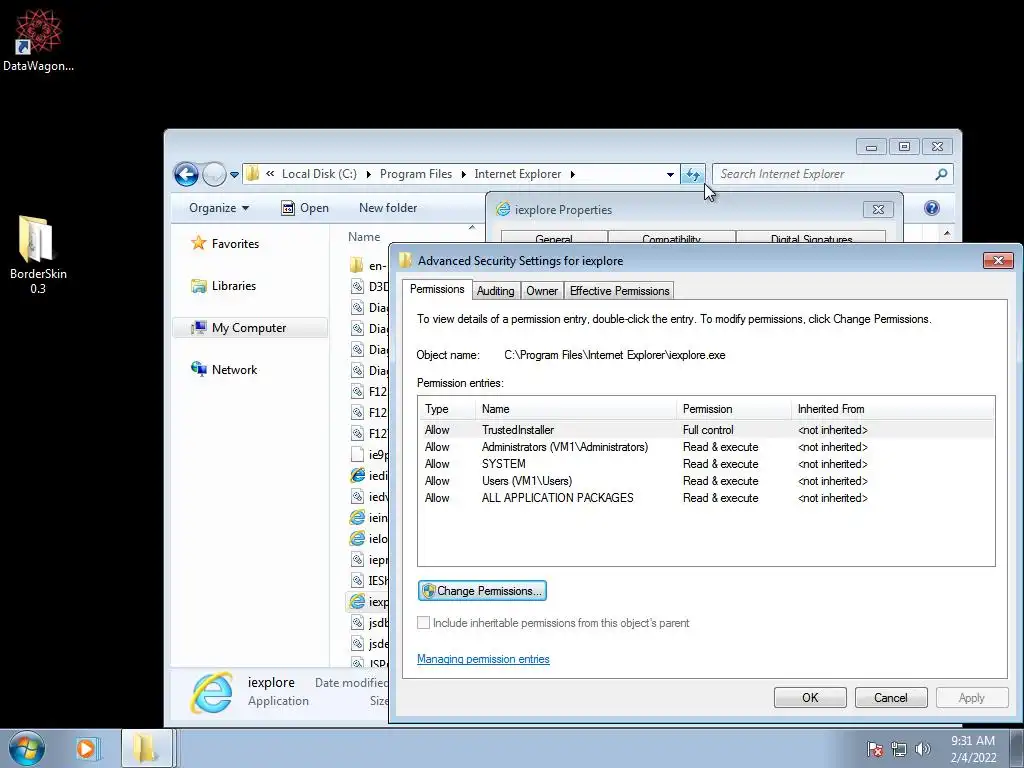Click OK in Advanced Security Settings

point(810,697)
